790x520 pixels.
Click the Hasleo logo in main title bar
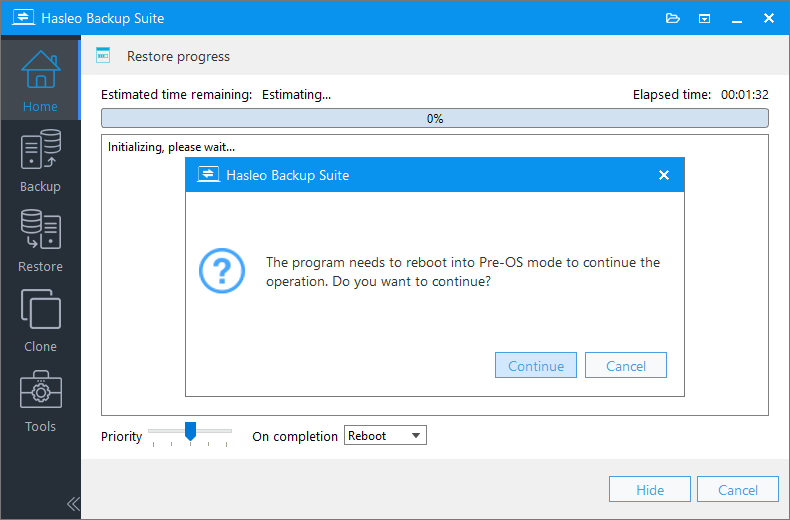(24, 18)
